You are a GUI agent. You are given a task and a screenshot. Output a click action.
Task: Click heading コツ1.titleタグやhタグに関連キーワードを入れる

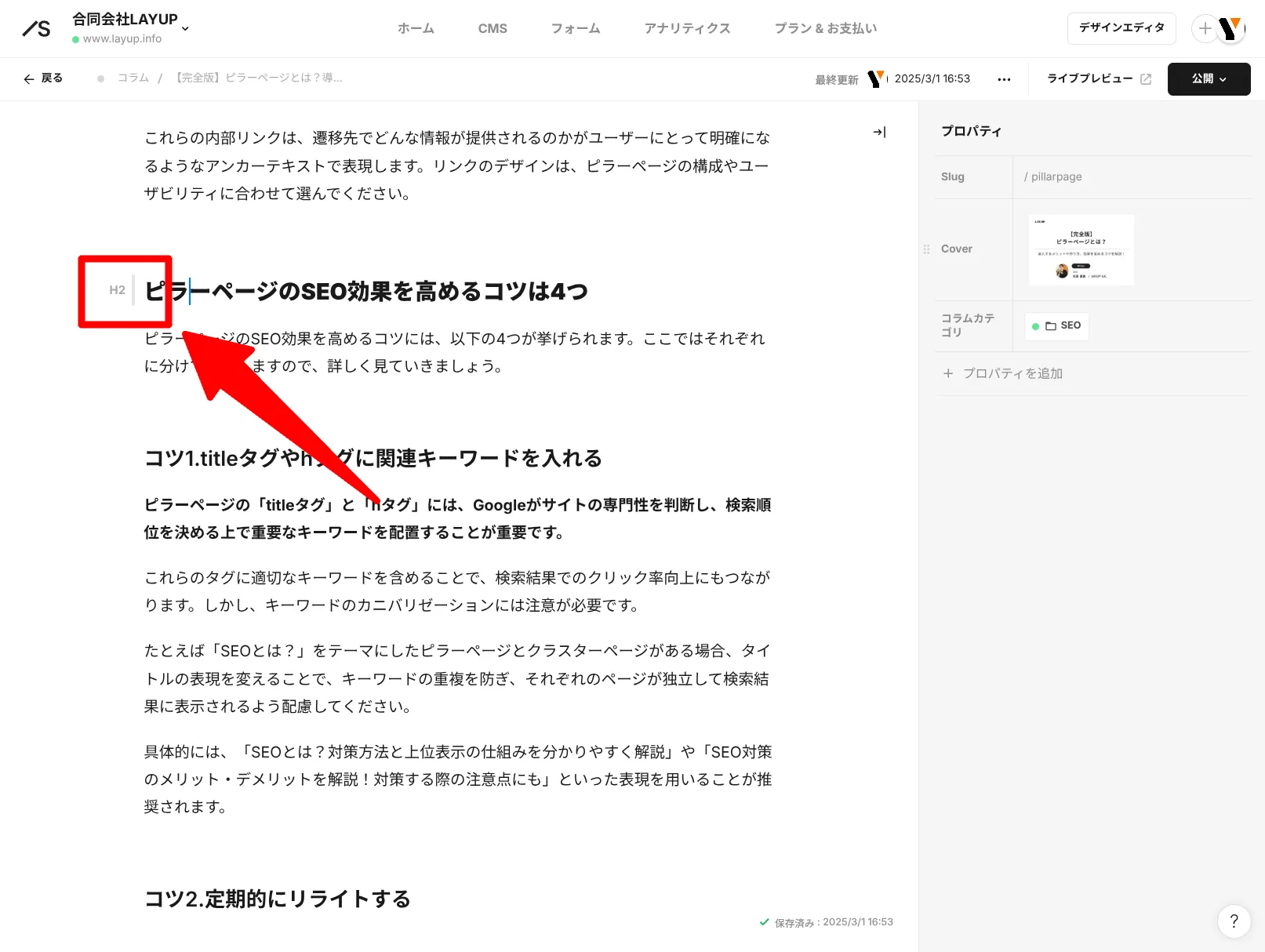point(373,459)
